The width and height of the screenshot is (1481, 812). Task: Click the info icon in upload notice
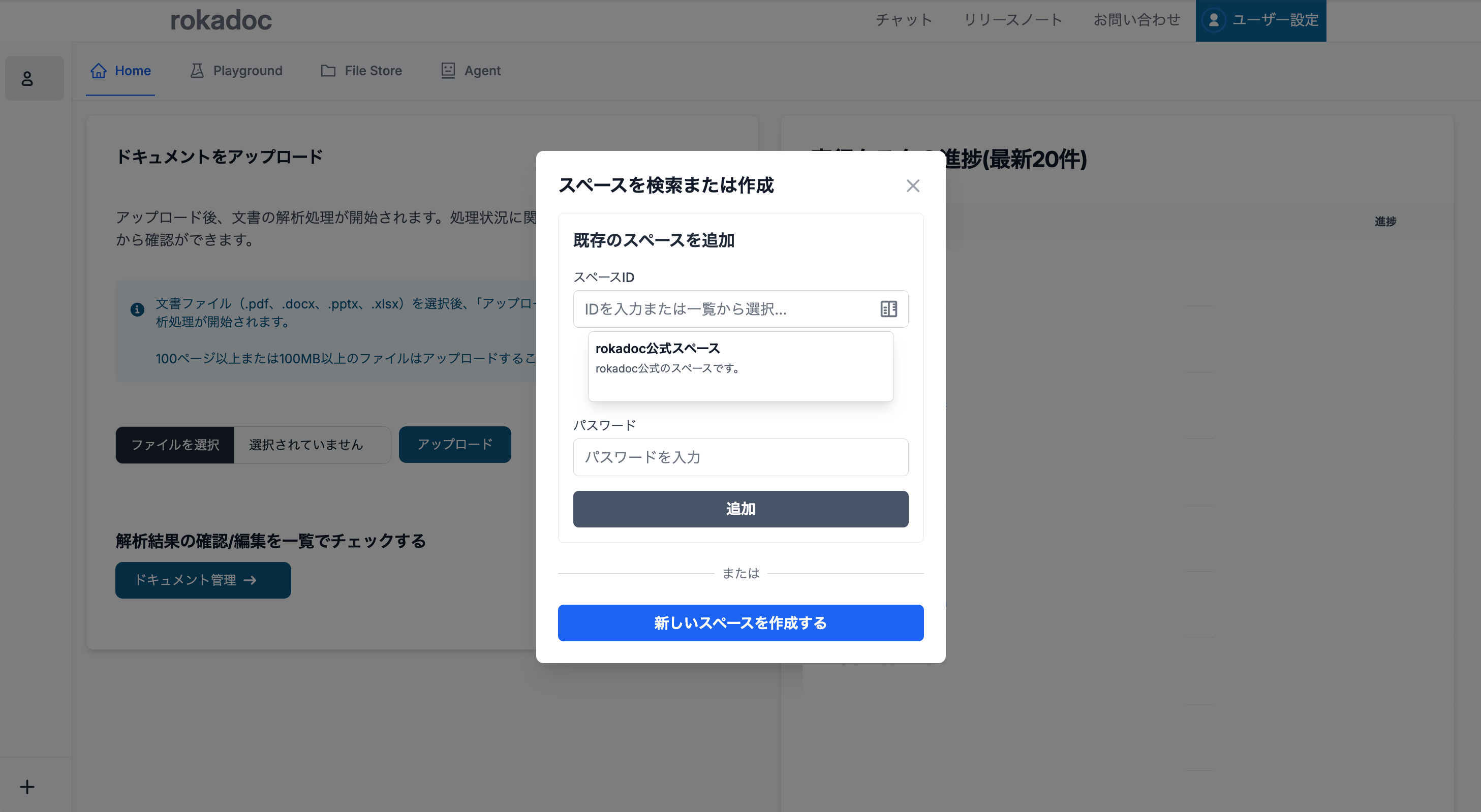(x=137, y=310)
